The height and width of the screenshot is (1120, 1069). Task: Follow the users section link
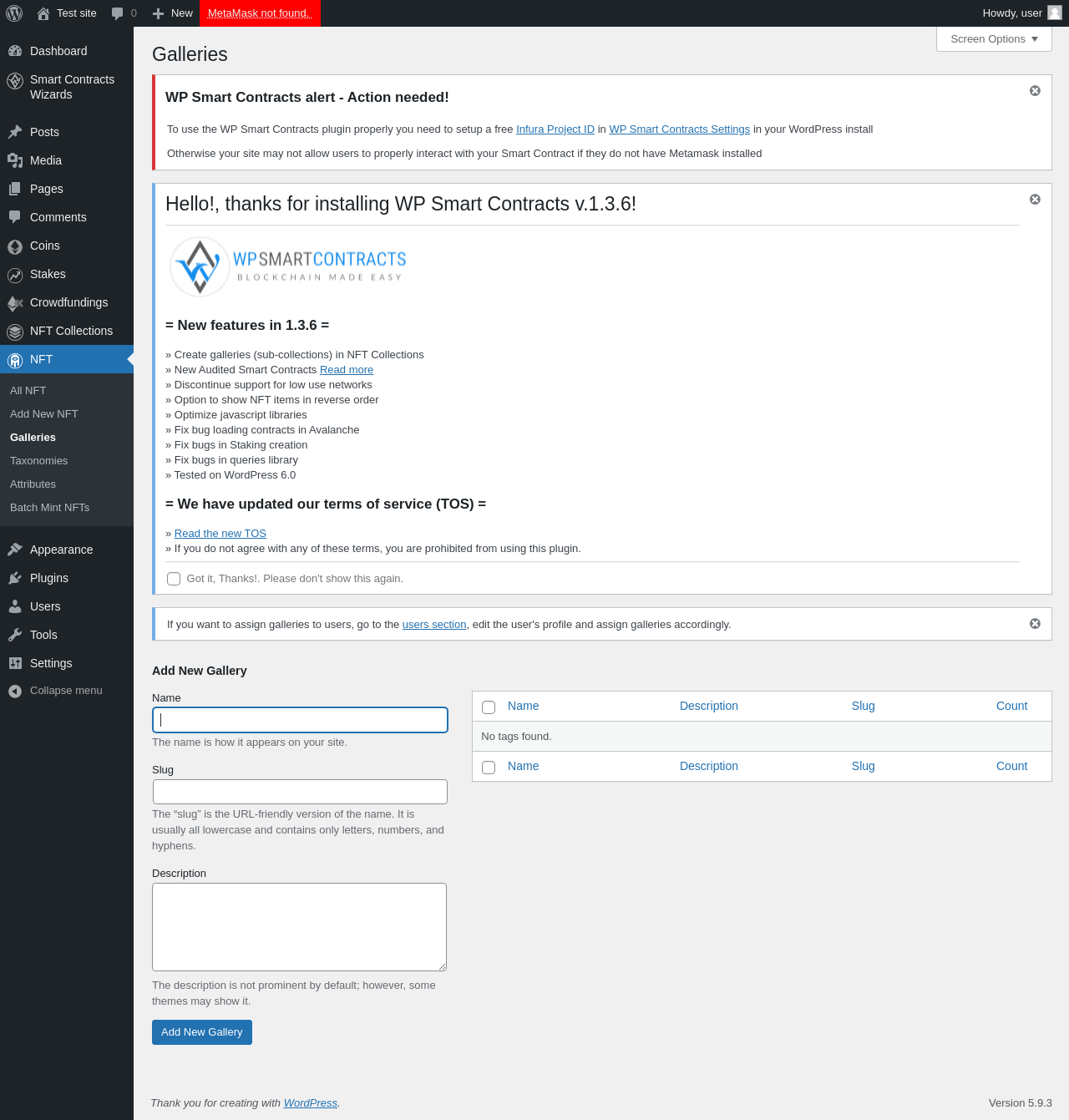(x=434, y=624)
